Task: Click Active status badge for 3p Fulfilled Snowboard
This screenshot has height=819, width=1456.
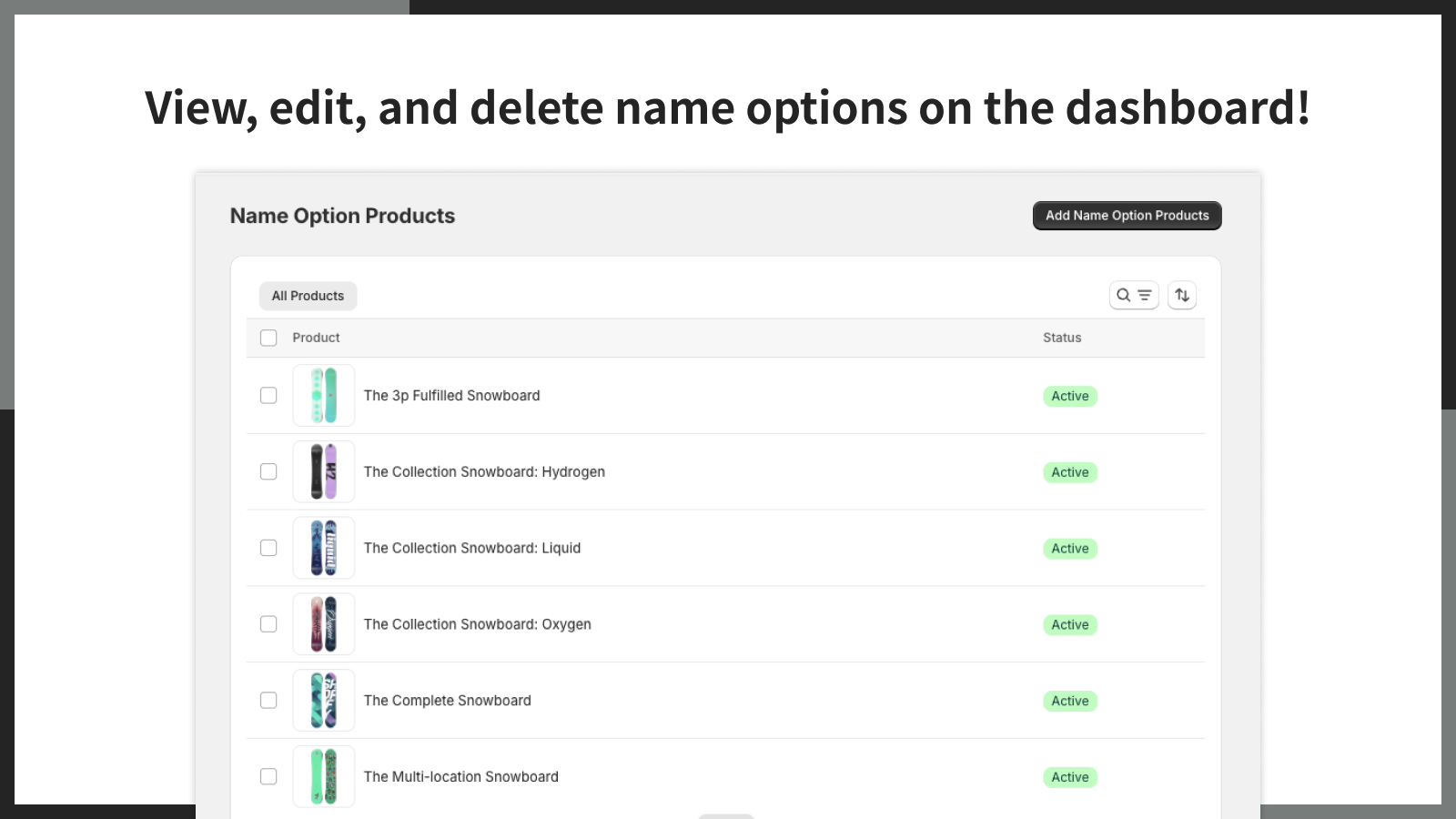Action: [x=1069, y=396]
